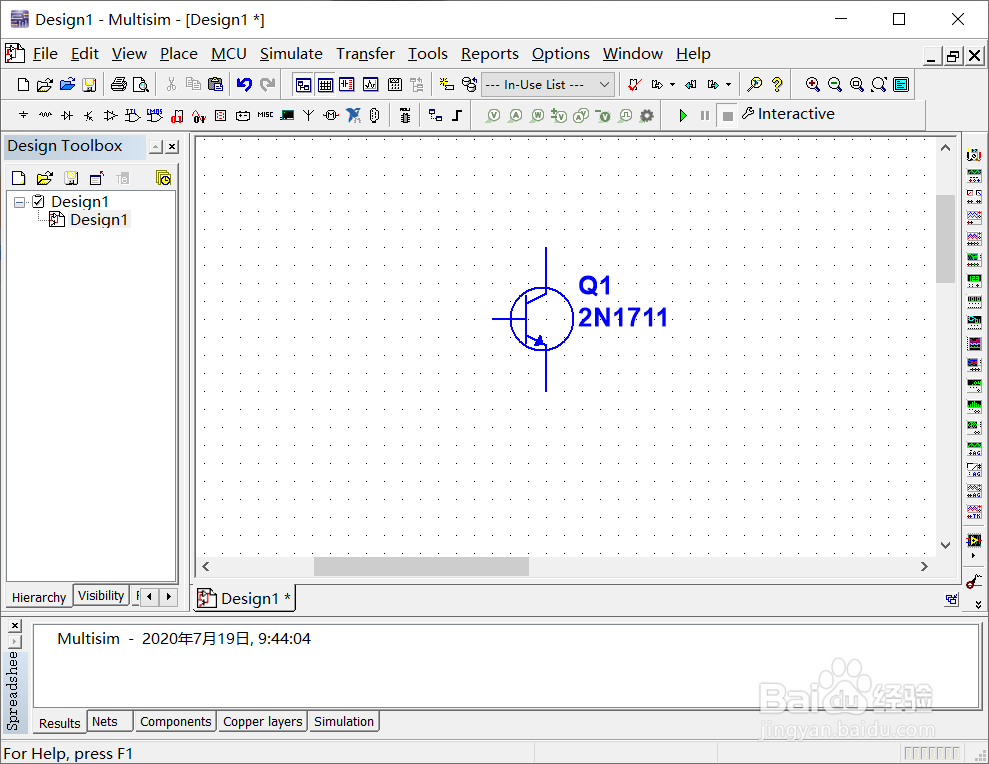Place a Diode component

pos(67,115)
